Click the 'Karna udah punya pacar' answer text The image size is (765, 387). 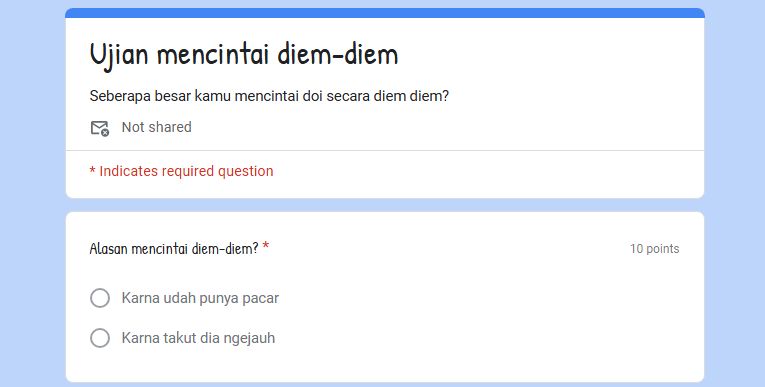pos(201,298)
